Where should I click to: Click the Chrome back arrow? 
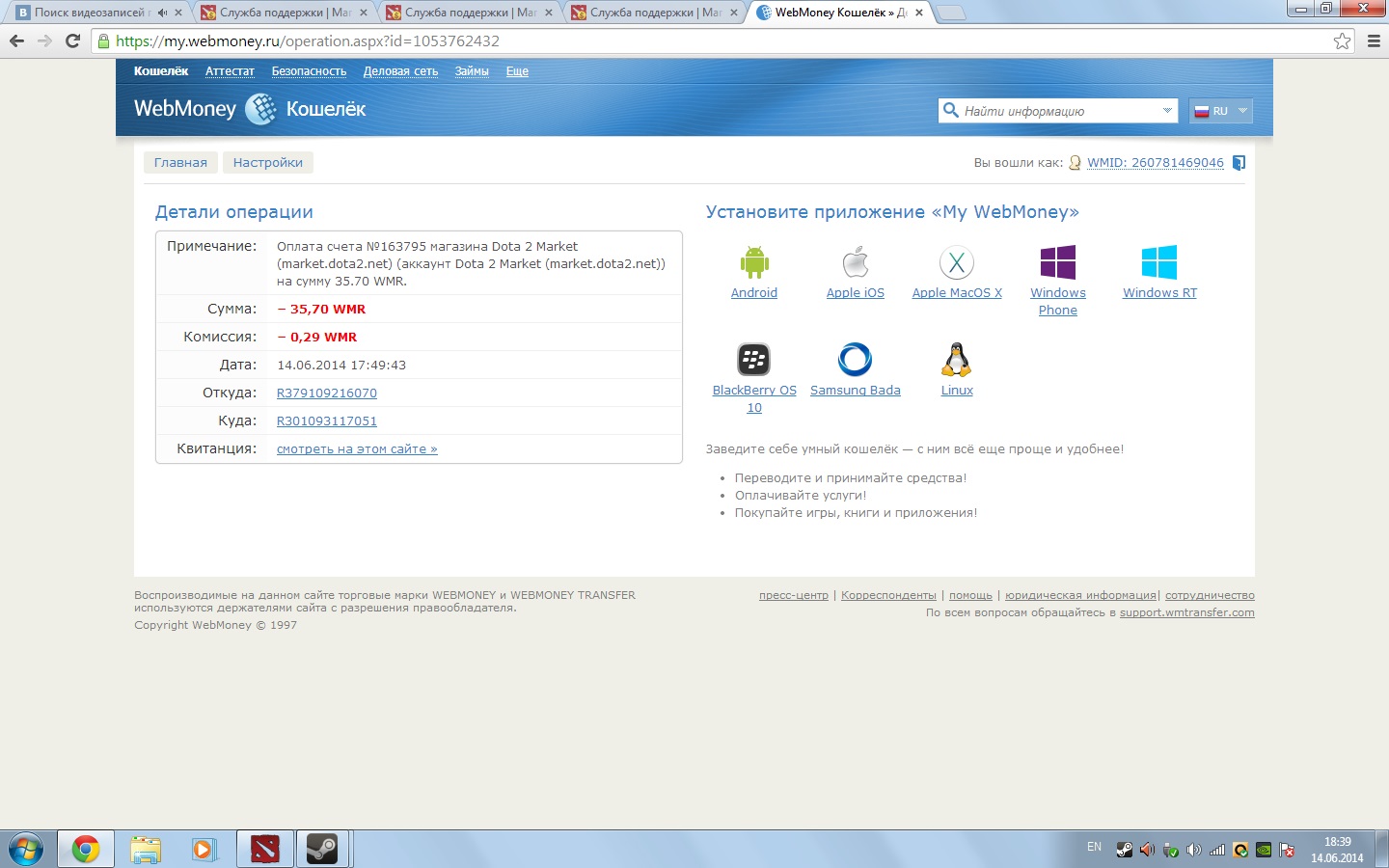pyautogui.click(x=16, y=41)
